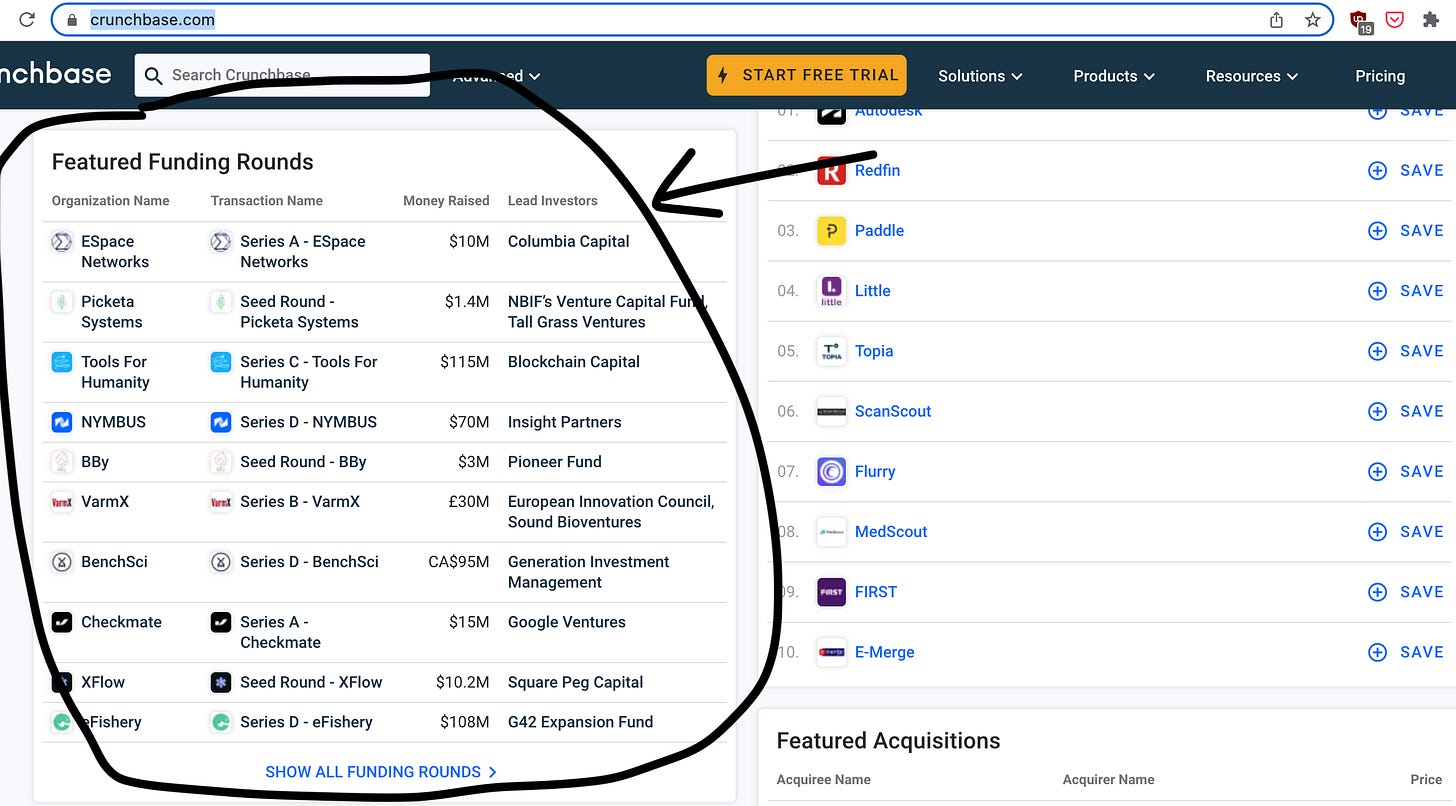Open Seed Round - XFlow transaction
Image resolution: width=1456 pixels, height=806 pixels.
click(311, 682)
